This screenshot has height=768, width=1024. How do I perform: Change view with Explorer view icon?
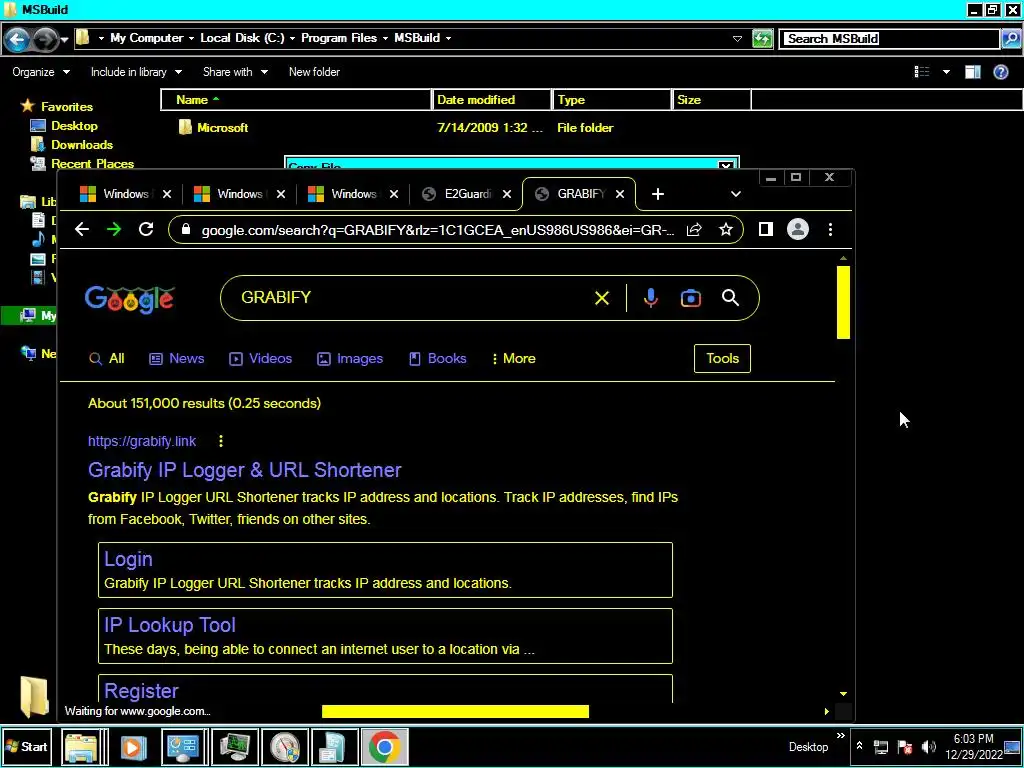click(922, 72)
